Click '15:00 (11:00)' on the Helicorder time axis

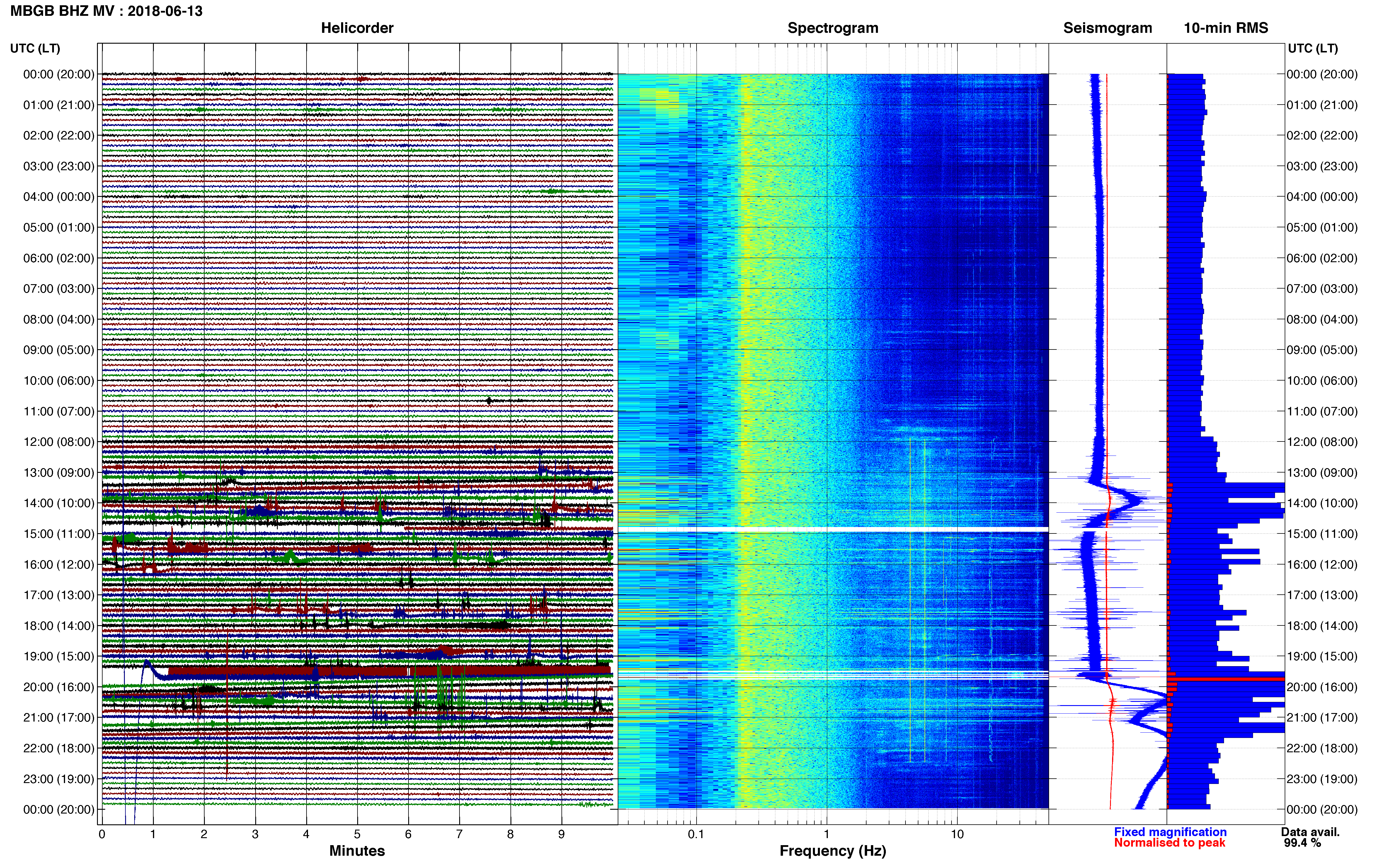point(59,534)
